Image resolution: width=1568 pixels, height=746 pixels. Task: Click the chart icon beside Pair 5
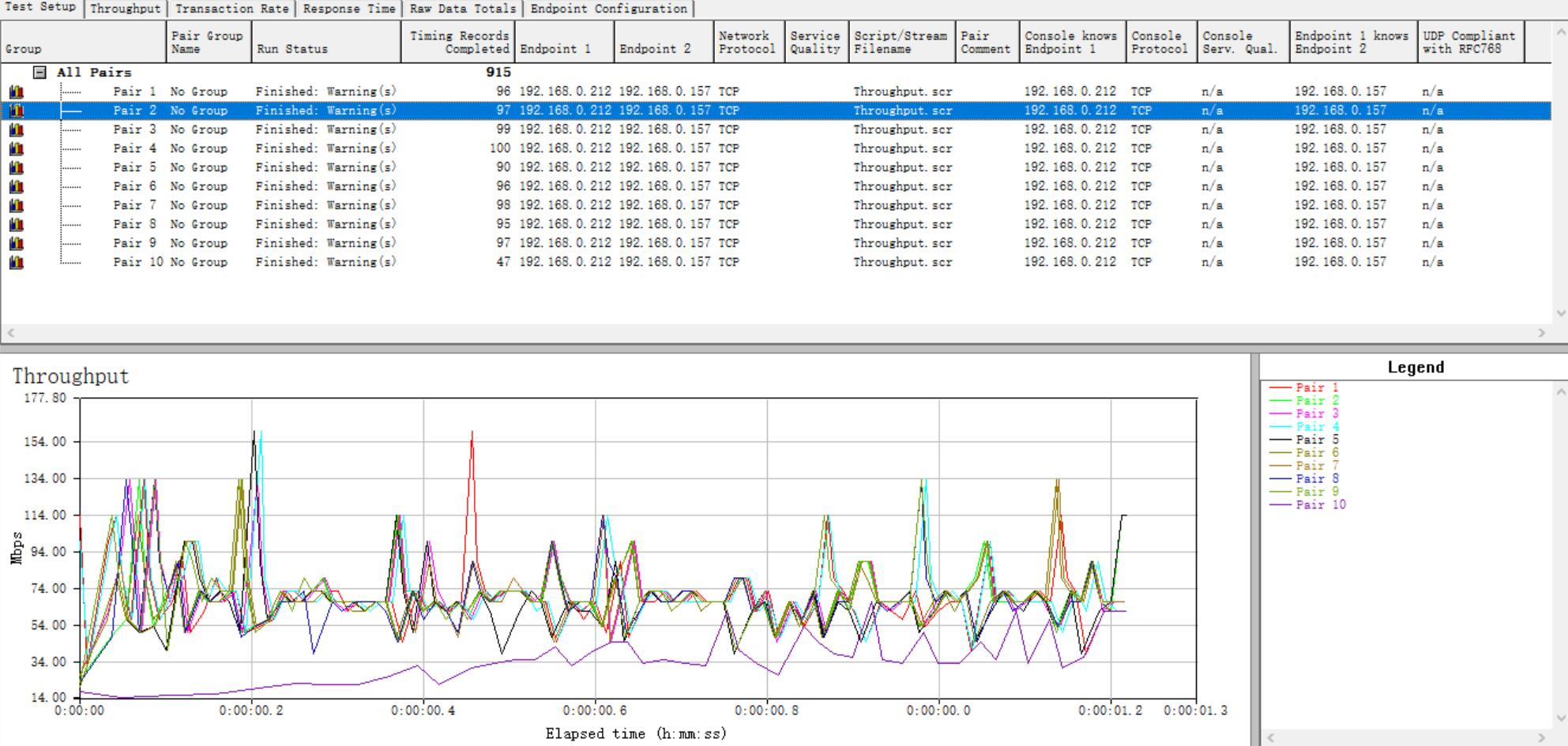coord(16,167)
